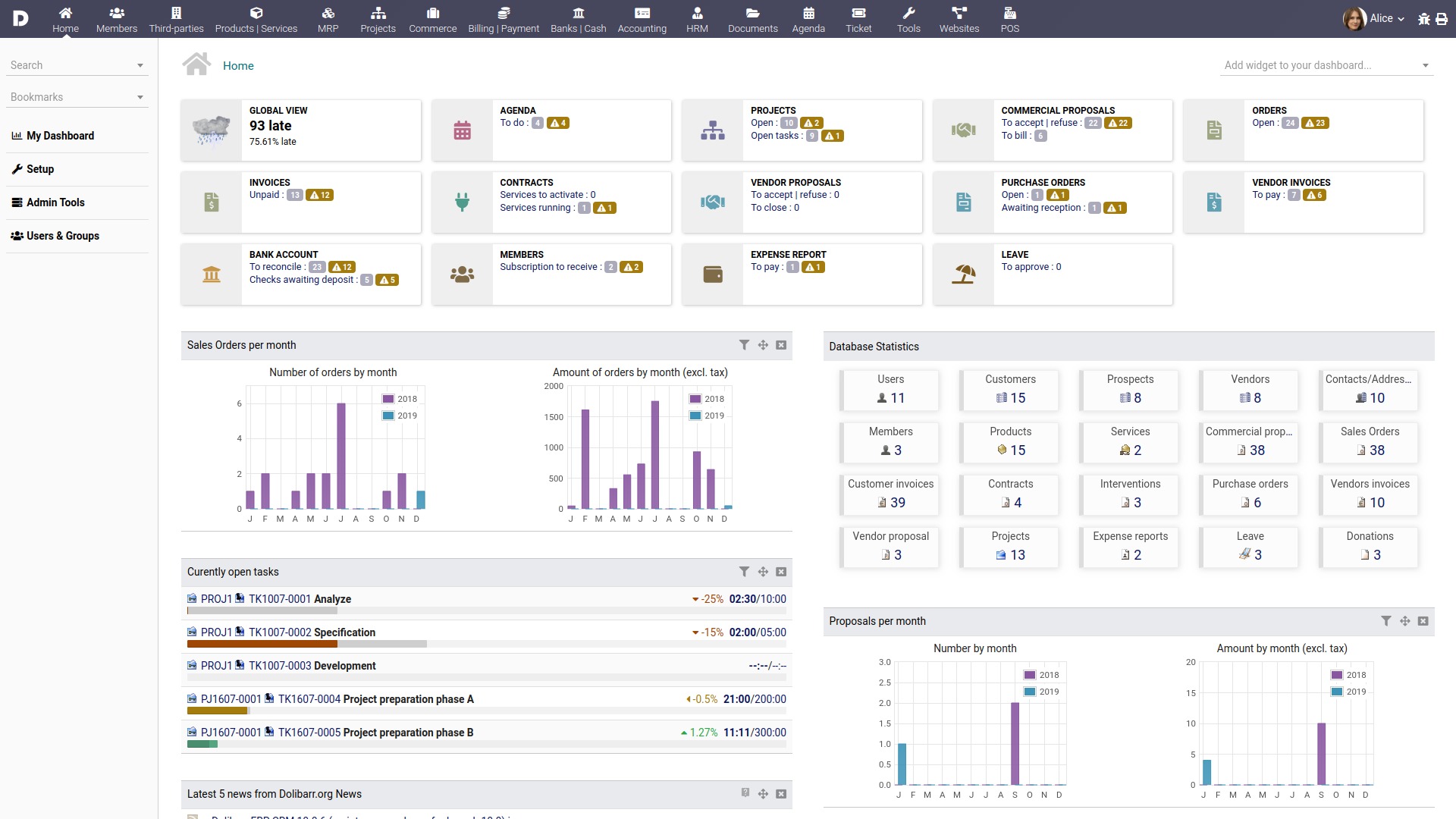
Task: Open the HRM module
Action: 697,18
